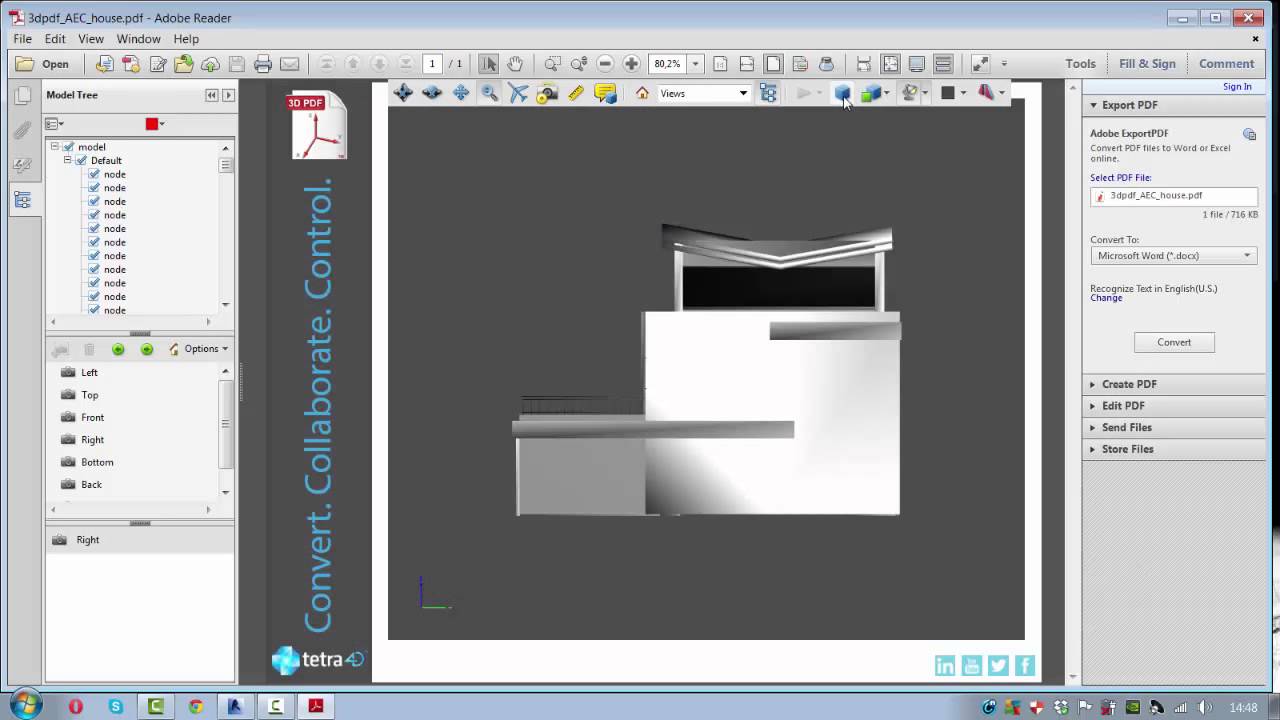Click the Sign In link
Screen dimensions: 1280x720
[1237, 87]
